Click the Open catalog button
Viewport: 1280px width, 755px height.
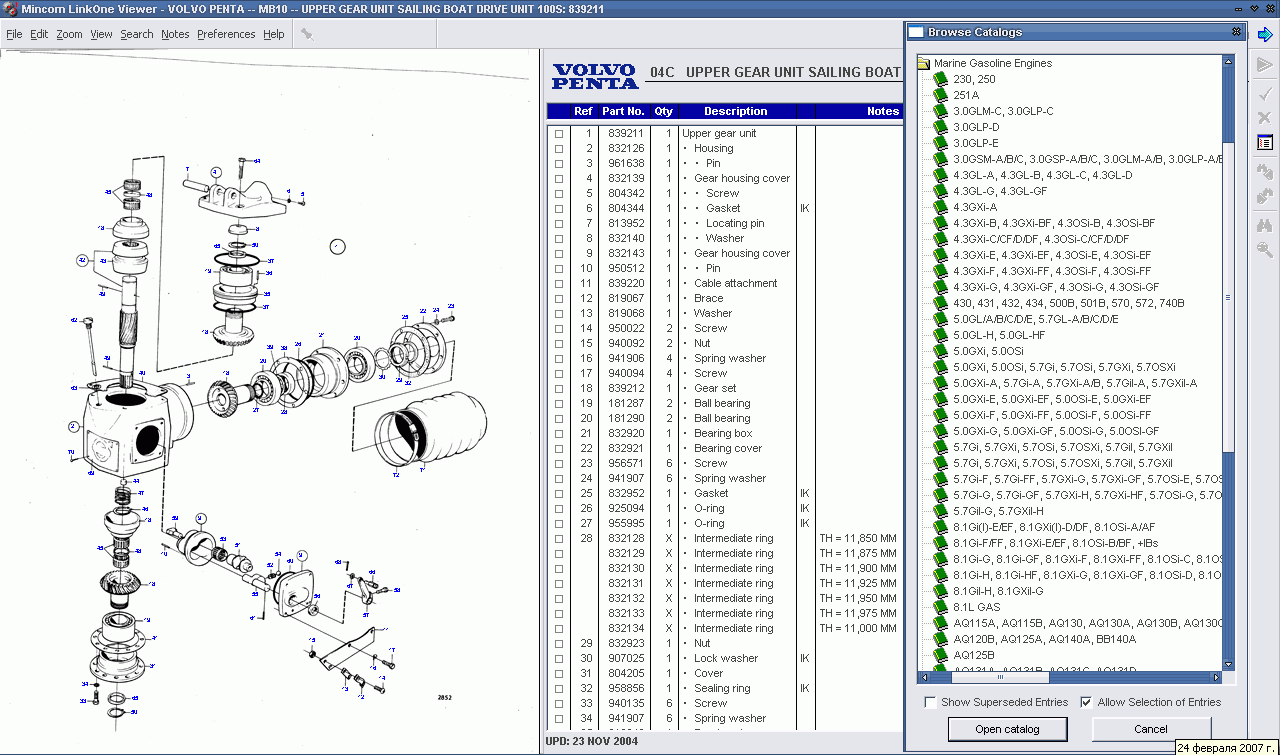point(1007,729)
